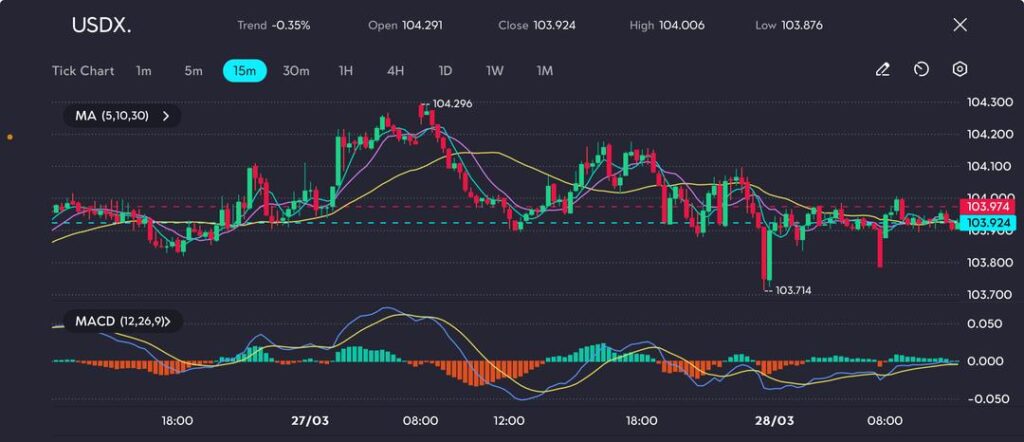1024x442 pixels.
Task: Choose the 1H timeframe
Action: click(x=346, y=71)
